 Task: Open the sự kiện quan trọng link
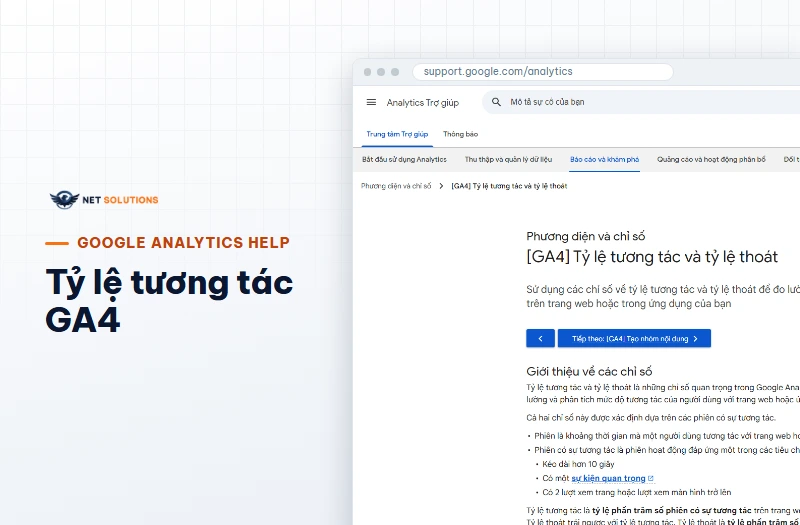pyautogui.click(x=608, y=478)
